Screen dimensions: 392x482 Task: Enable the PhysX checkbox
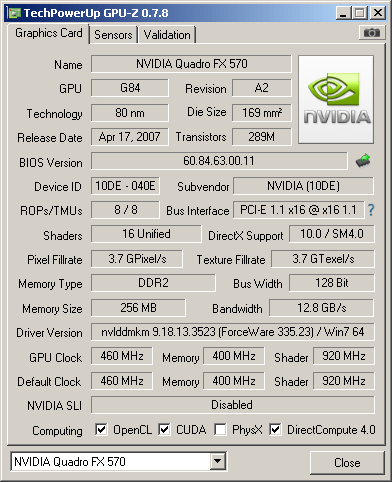[x=220, y=429]
